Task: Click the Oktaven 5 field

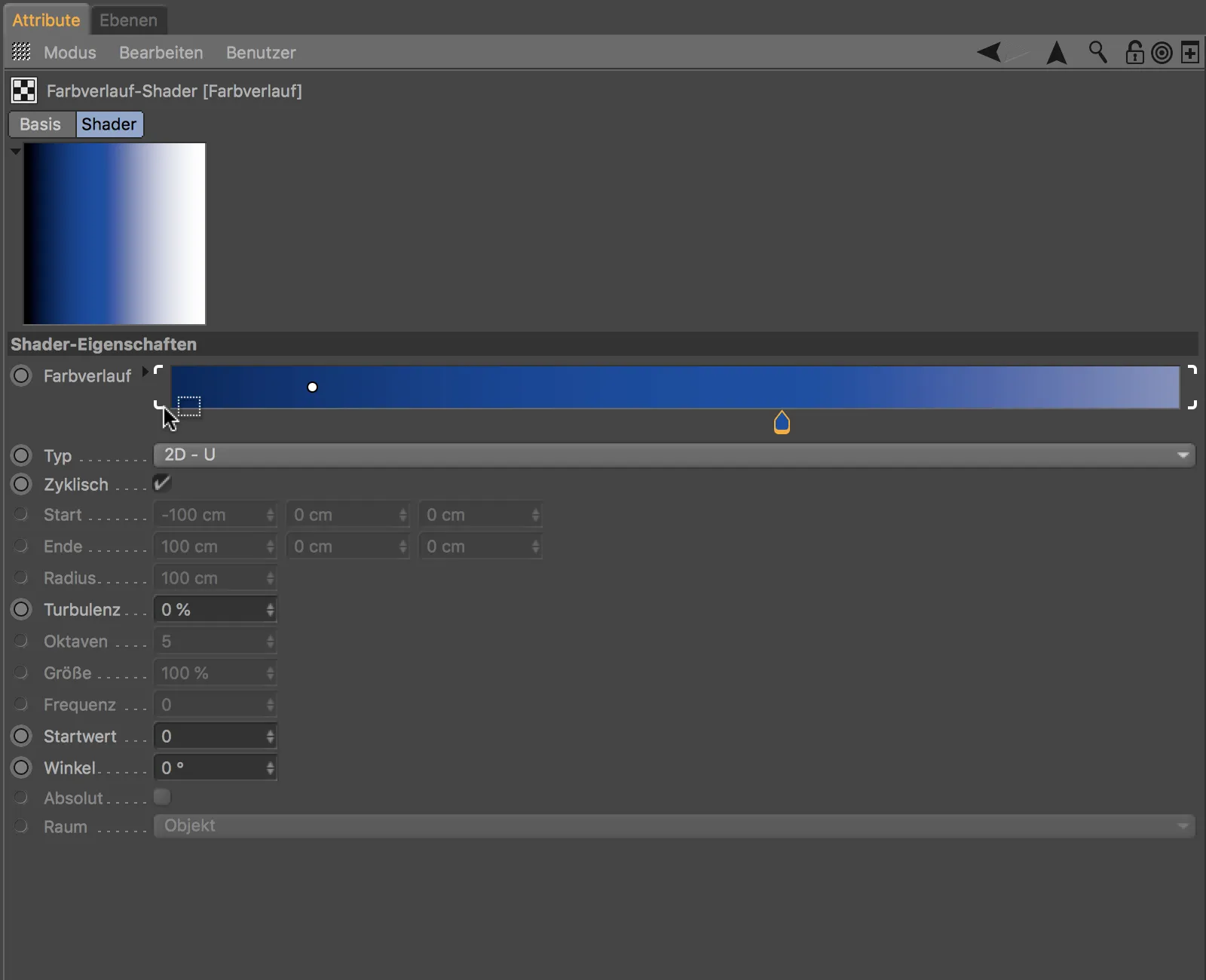Action: coord(216,642)
